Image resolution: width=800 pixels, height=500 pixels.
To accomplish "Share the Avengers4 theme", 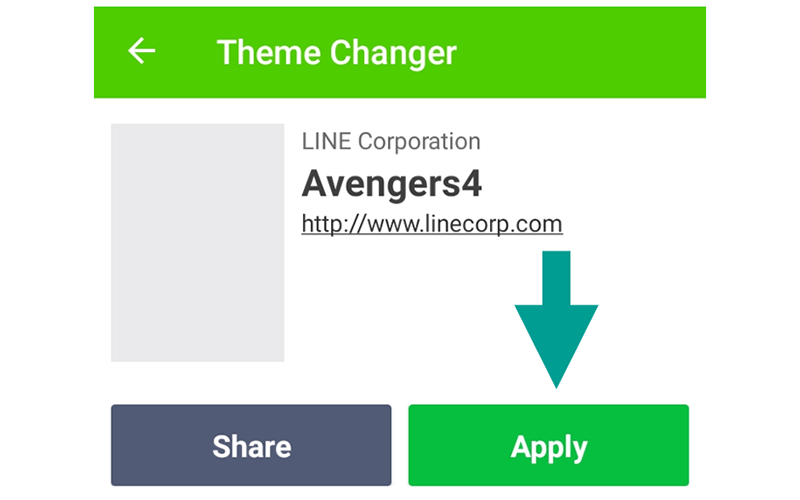I will (x=251, y=445).
